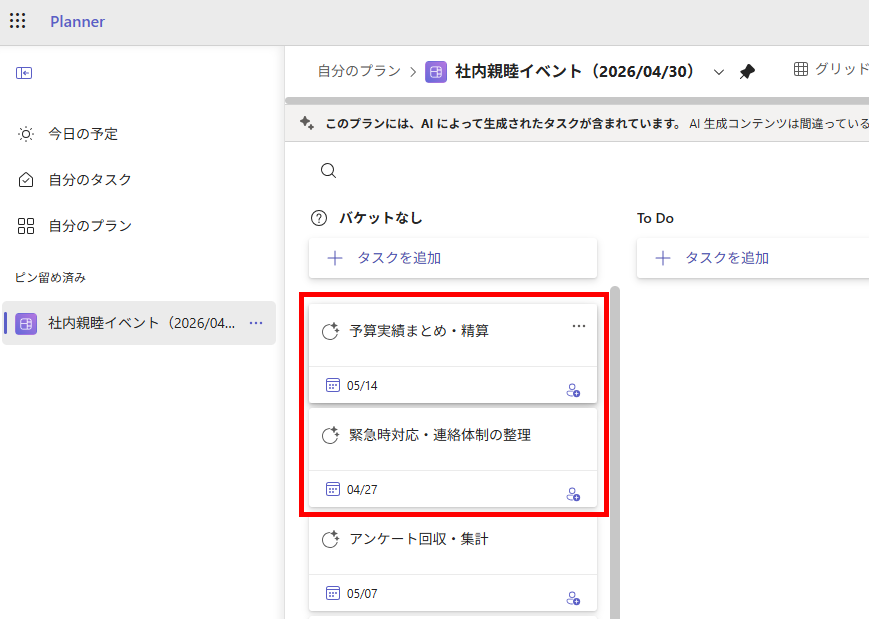Viewport: 869px width, 619px height.
Task: Open 今日の予定 in the sidebar
Action: click(83, 134)
